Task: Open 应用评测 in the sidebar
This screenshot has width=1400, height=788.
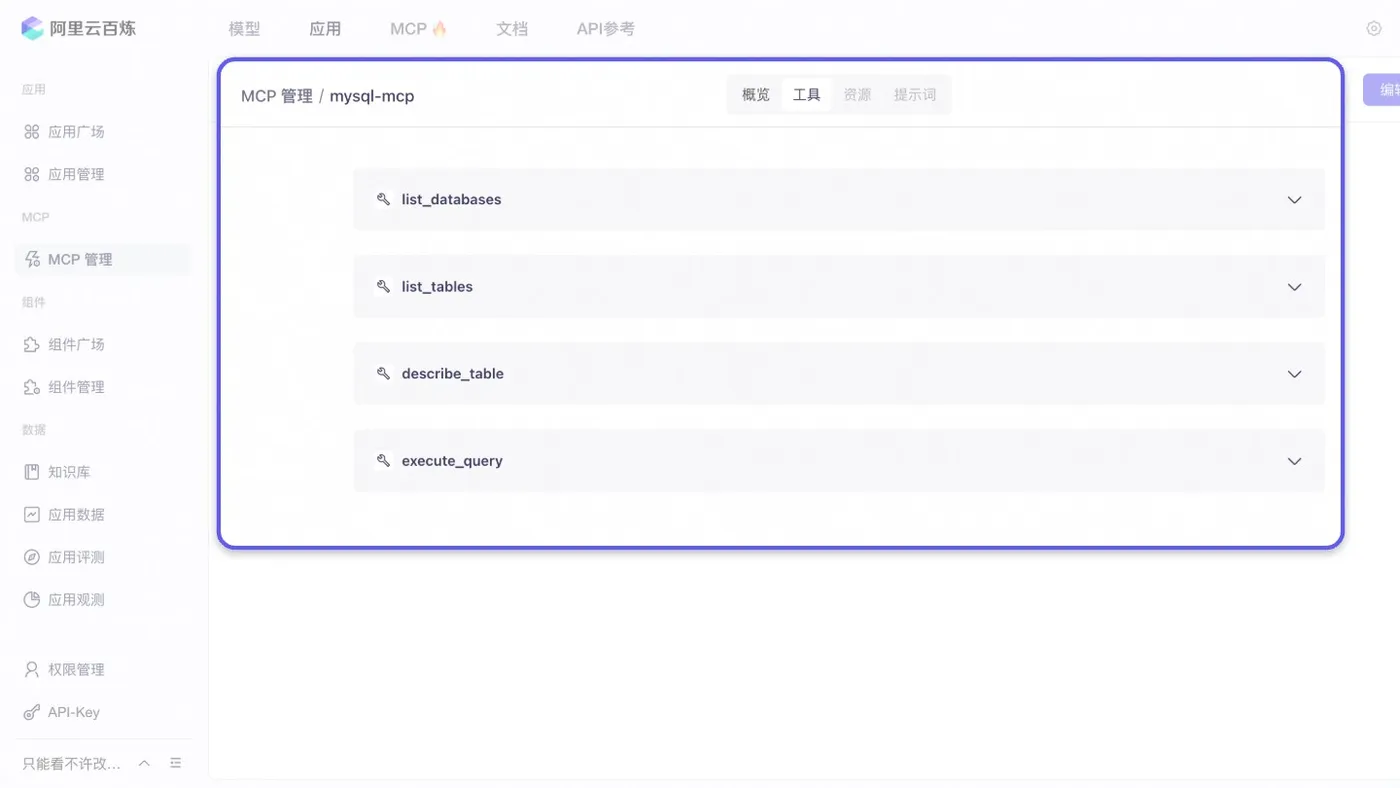Action: (76, 557)
